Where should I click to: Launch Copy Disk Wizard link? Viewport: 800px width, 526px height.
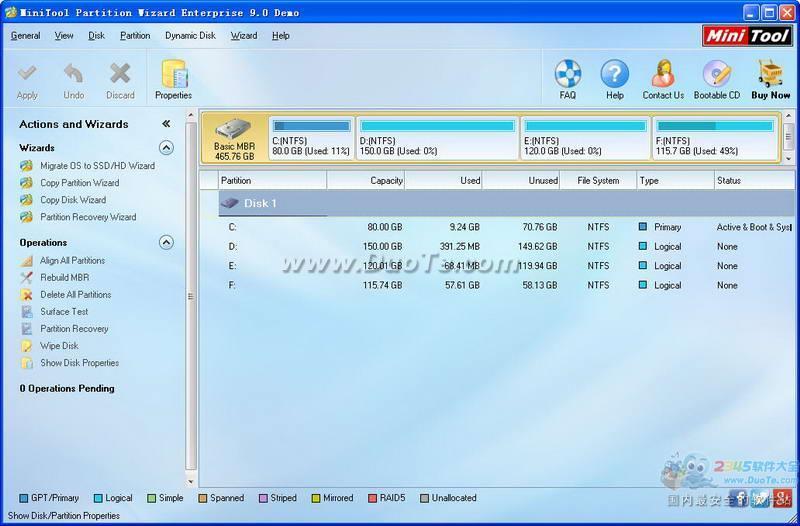point(73,200)
